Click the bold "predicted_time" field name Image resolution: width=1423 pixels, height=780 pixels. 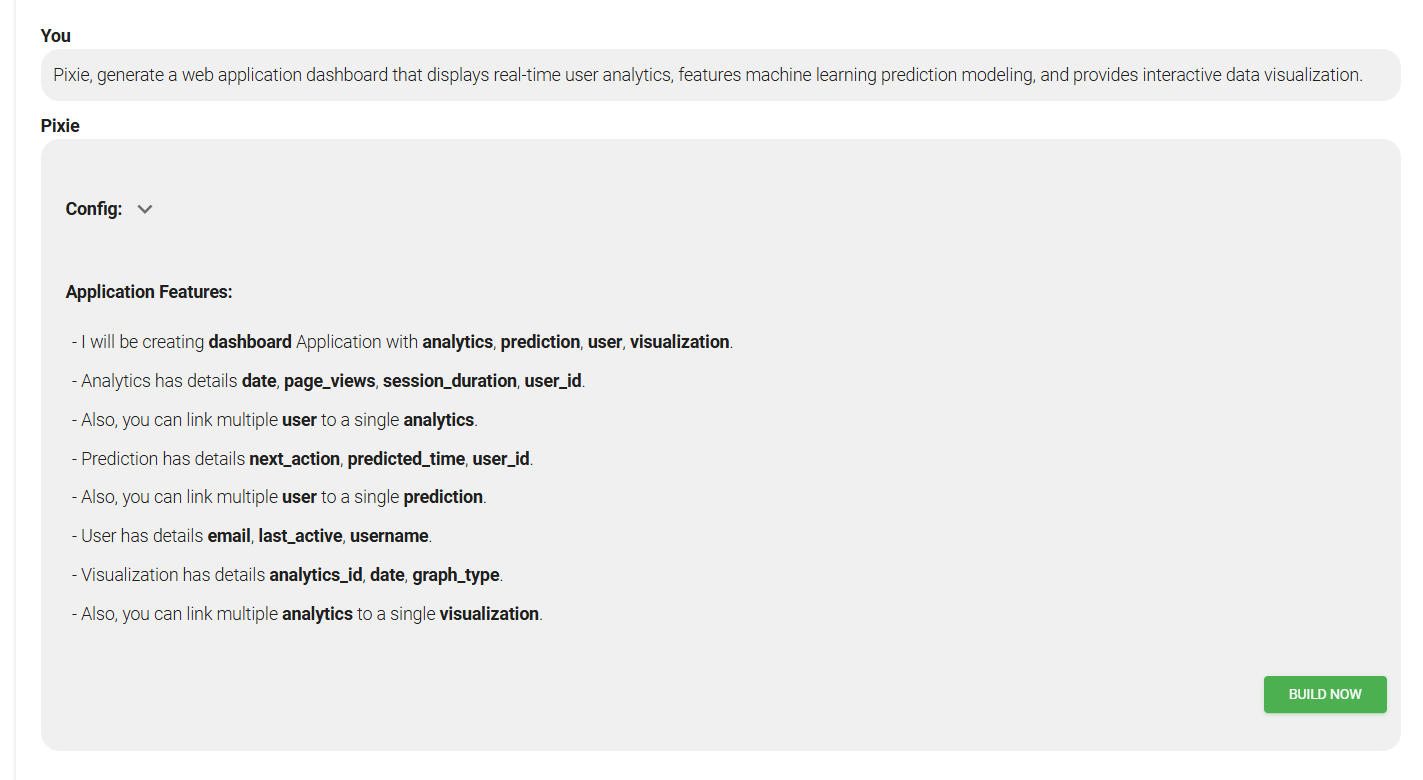[x=406, y=459]
